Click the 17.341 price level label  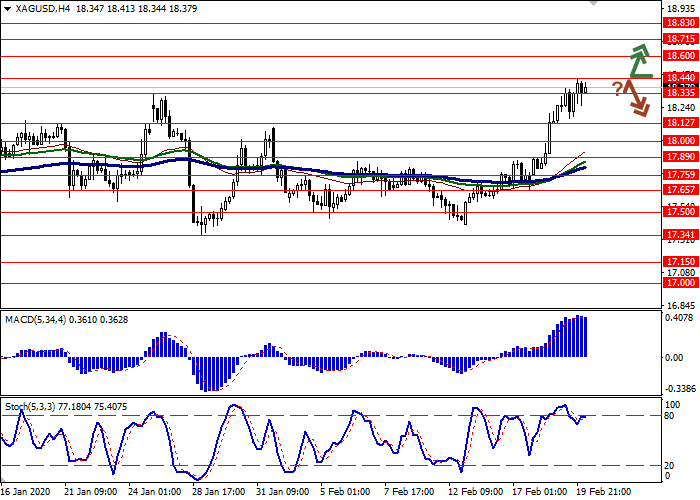pyautogui.click(x=680, y=235)
